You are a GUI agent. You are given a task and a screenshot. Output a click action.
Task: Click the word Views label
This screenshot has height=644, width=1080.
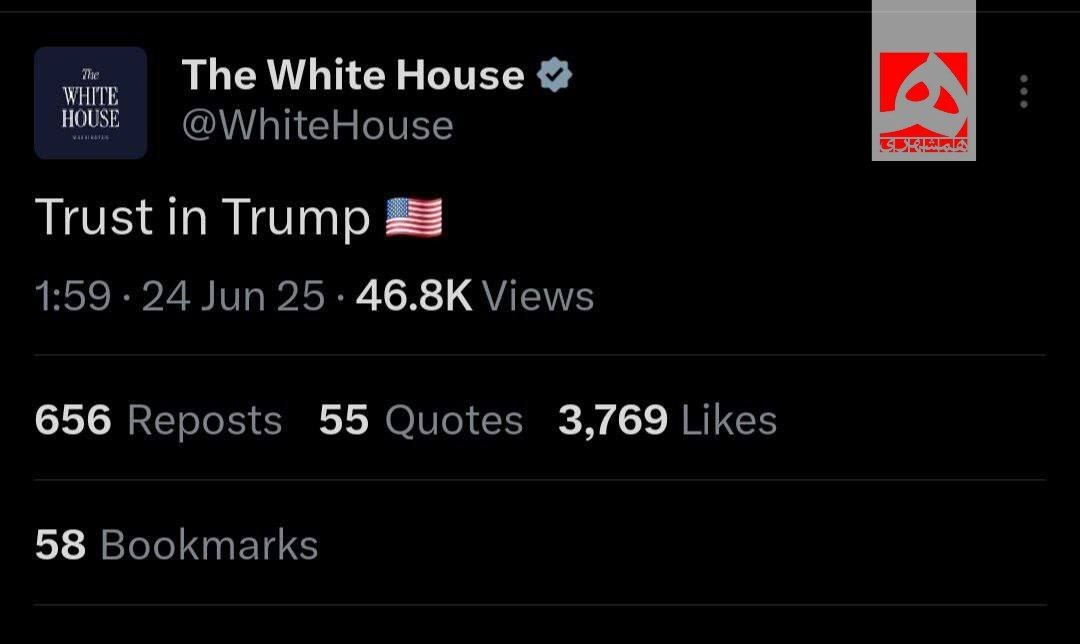[x=538, y=296]
